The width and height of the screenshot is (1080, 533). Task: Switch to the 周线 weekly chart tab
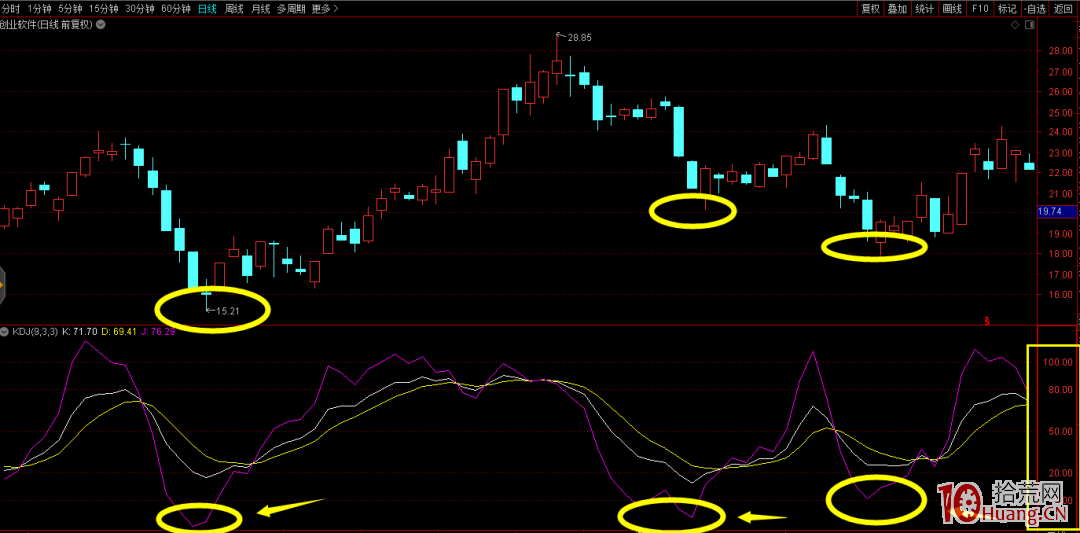click(233, 8)
